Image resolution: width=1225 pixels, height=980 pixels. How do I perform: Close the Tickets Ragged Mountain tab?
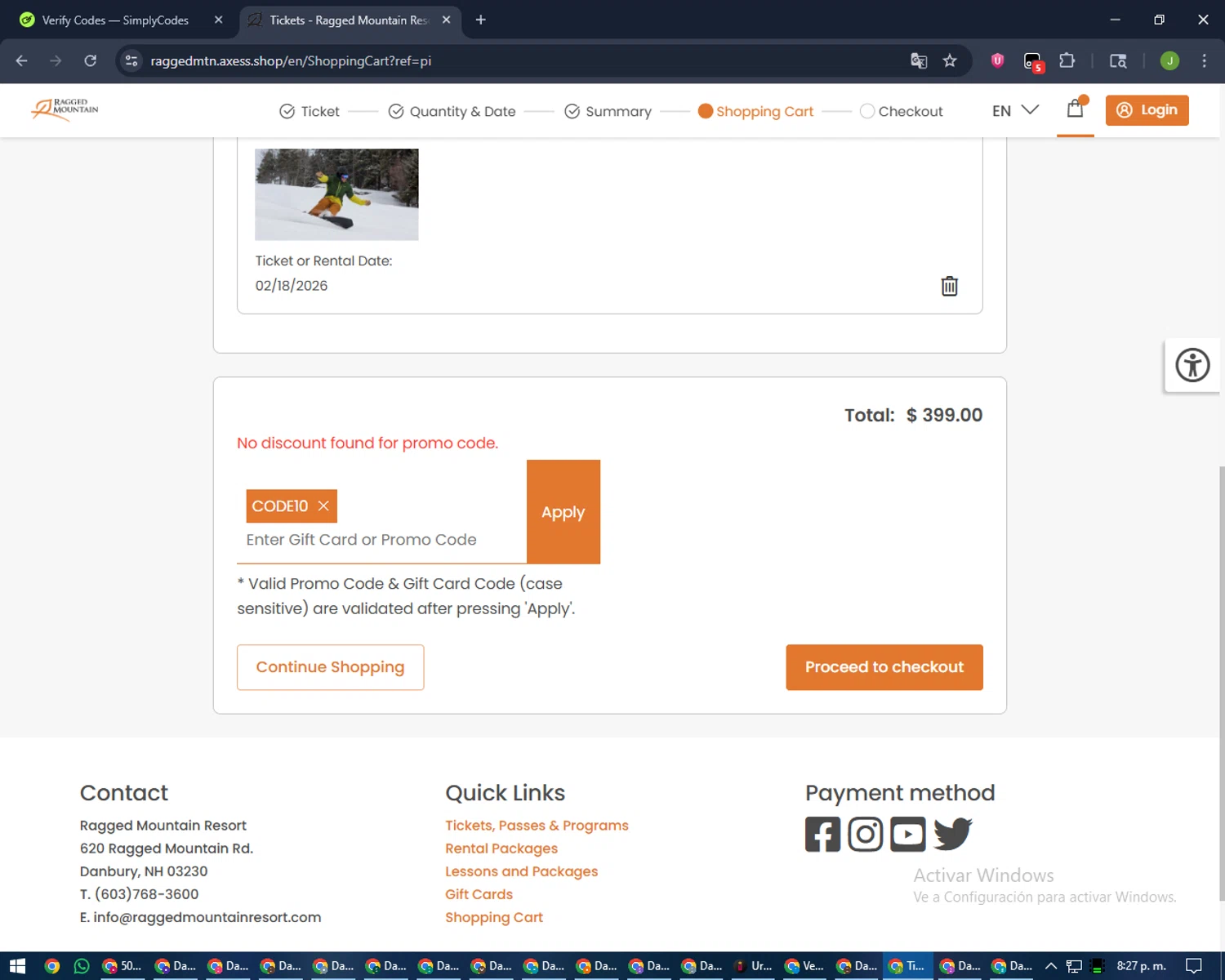pyautogui.click(x=446, y=20)
